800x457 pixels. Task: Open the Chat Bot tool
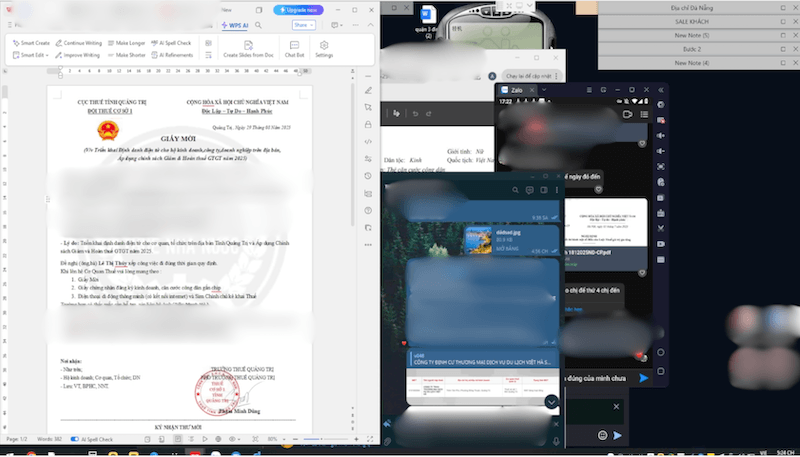[294, 49]
